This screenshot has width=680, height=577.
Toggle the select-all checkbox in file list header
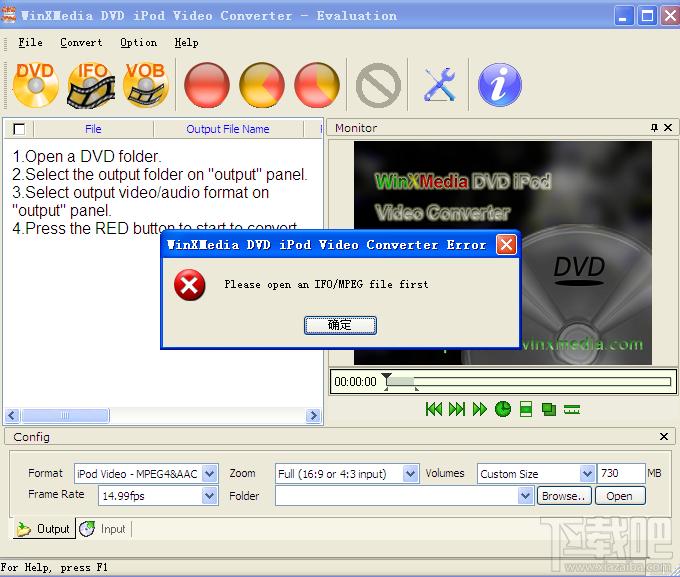[19, 129]
